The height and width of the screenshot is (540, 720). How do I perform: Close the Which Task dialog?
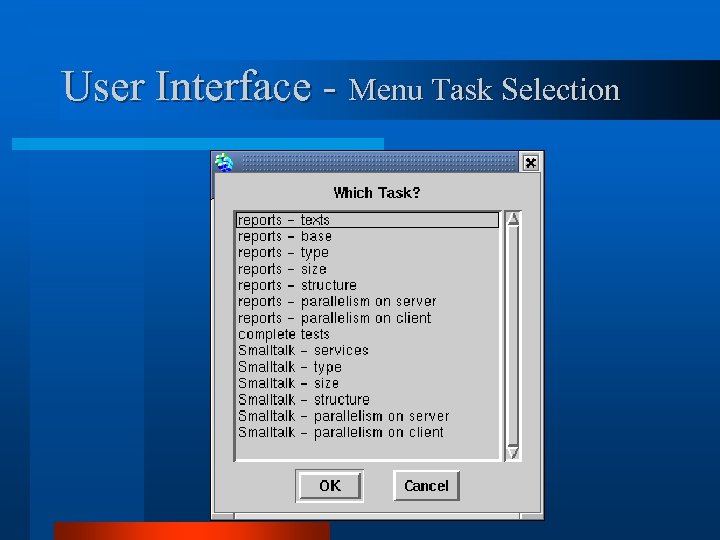[530, 163]
